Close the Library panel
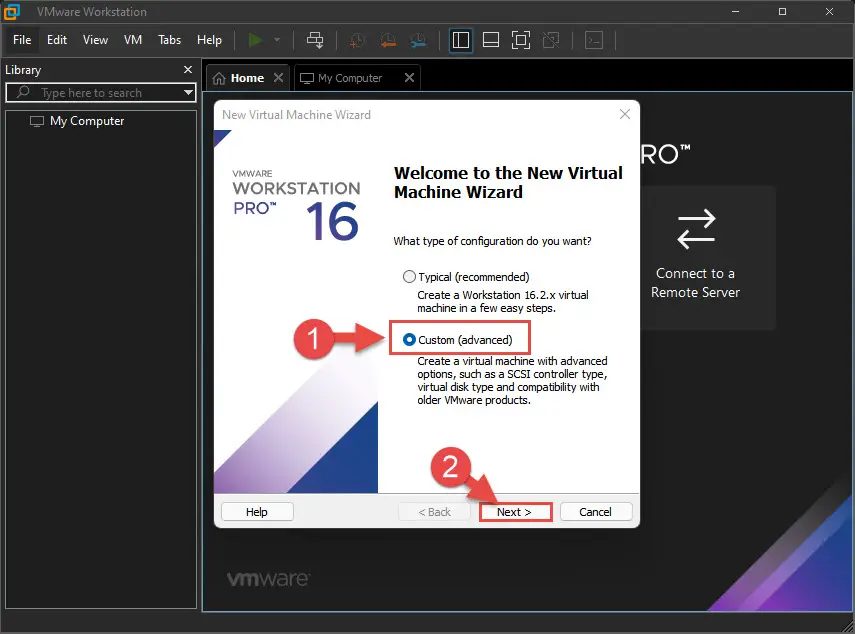855x634 pixels. [188, 69]
